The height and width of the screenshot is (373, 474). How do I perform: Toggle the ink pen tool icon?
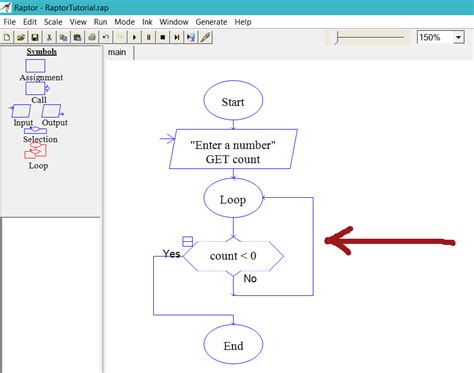click(206, 37)
